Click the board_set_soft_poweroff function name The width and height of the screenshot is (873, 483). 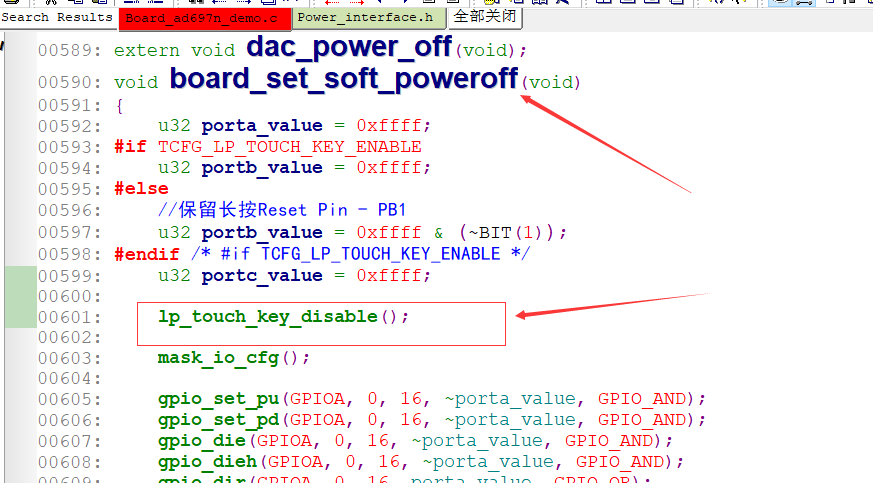click(344, 78)
